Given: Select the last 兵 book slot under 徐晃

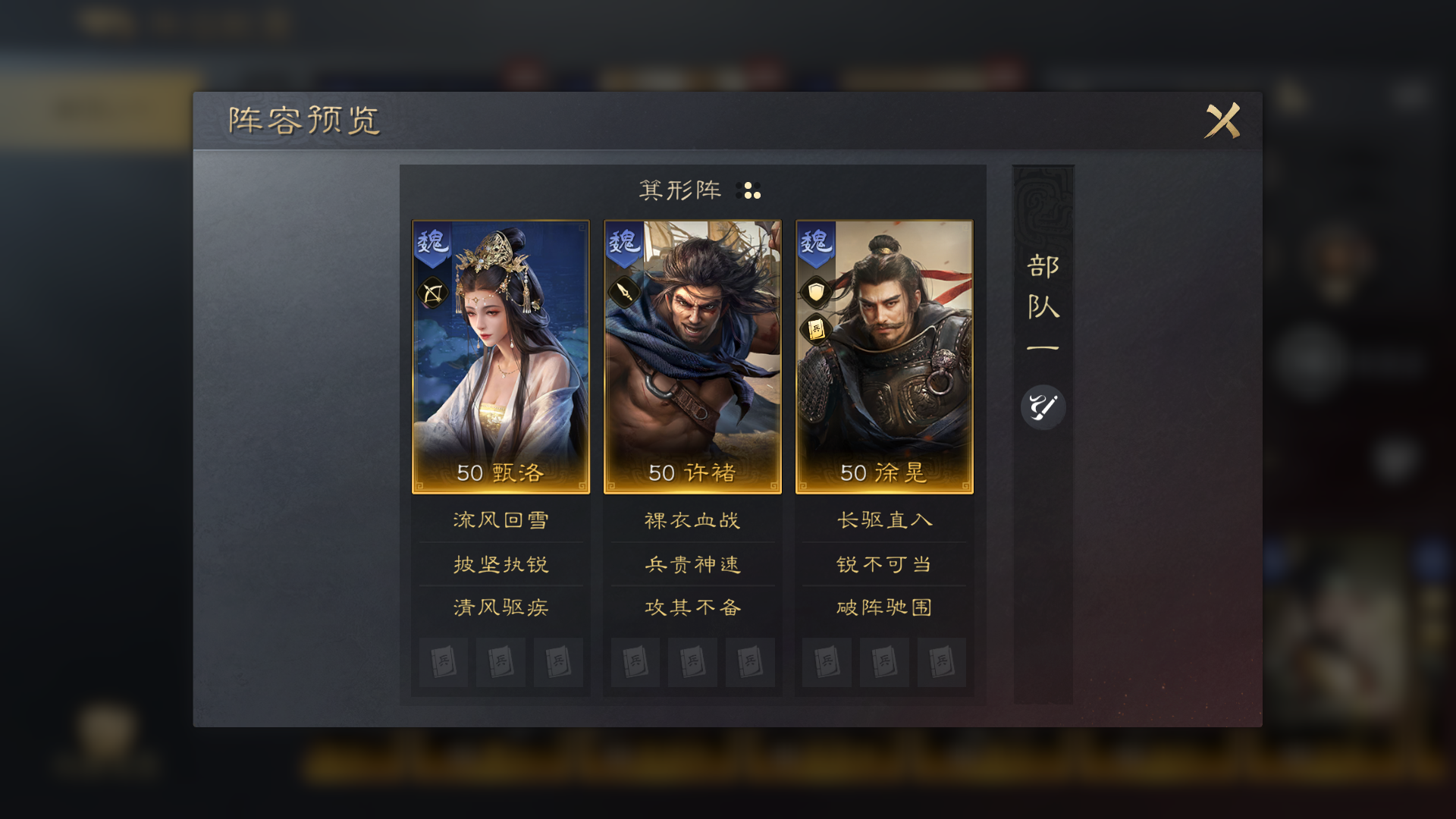Looking at the screenshot, I should [x=941, y=662].
